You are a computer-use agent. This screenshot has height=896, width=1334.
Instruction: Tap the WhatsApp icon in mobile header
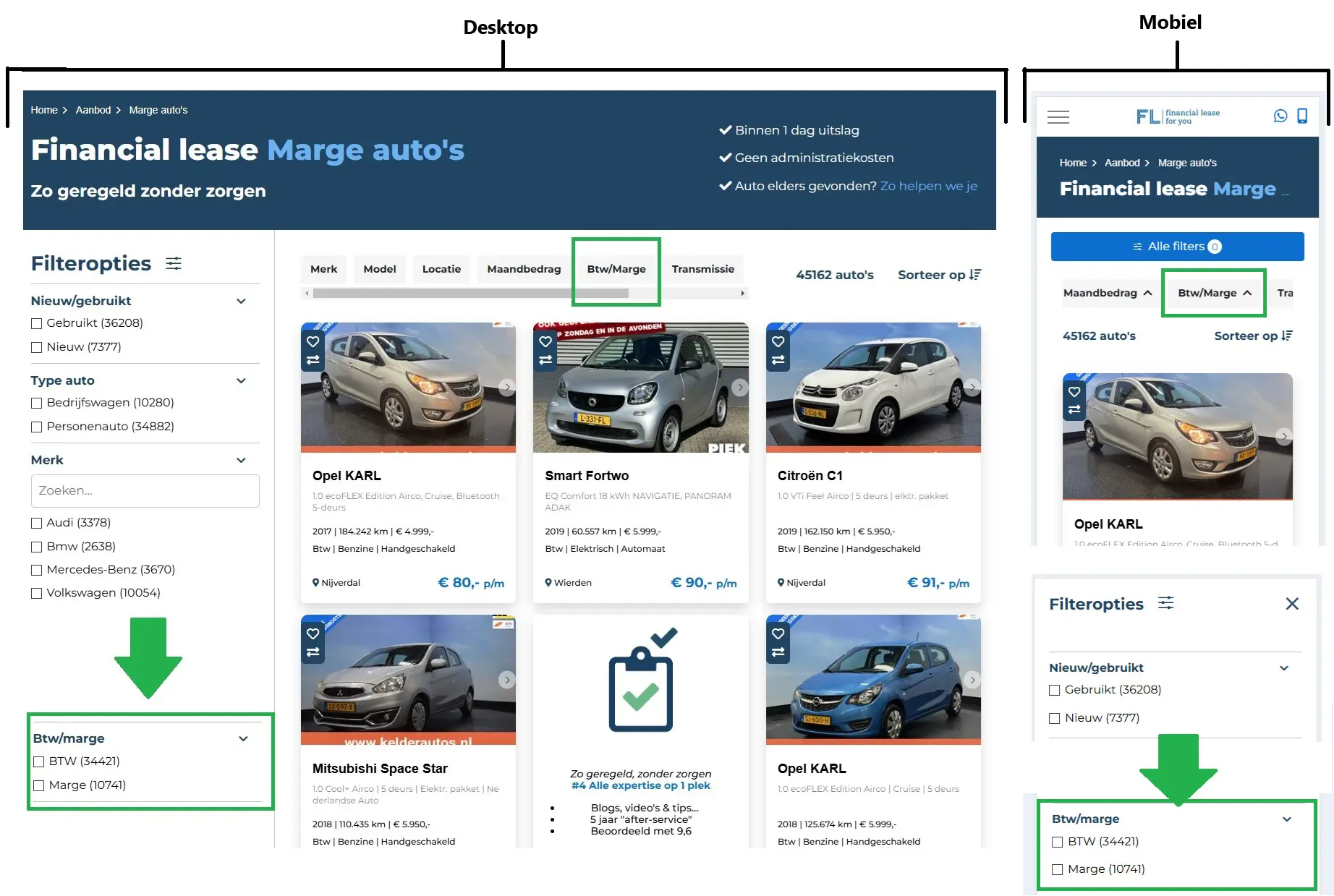click(1280, 116)
